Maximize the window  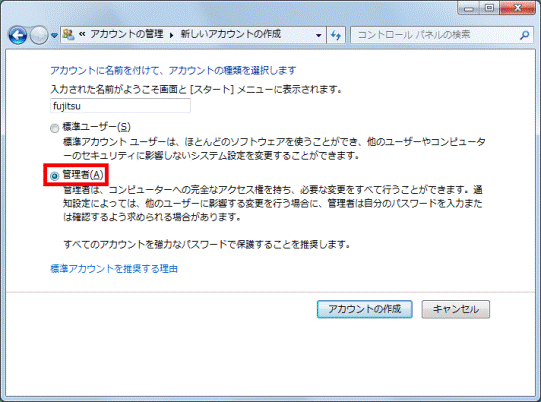pyautogui.click(x=489, y=8)
